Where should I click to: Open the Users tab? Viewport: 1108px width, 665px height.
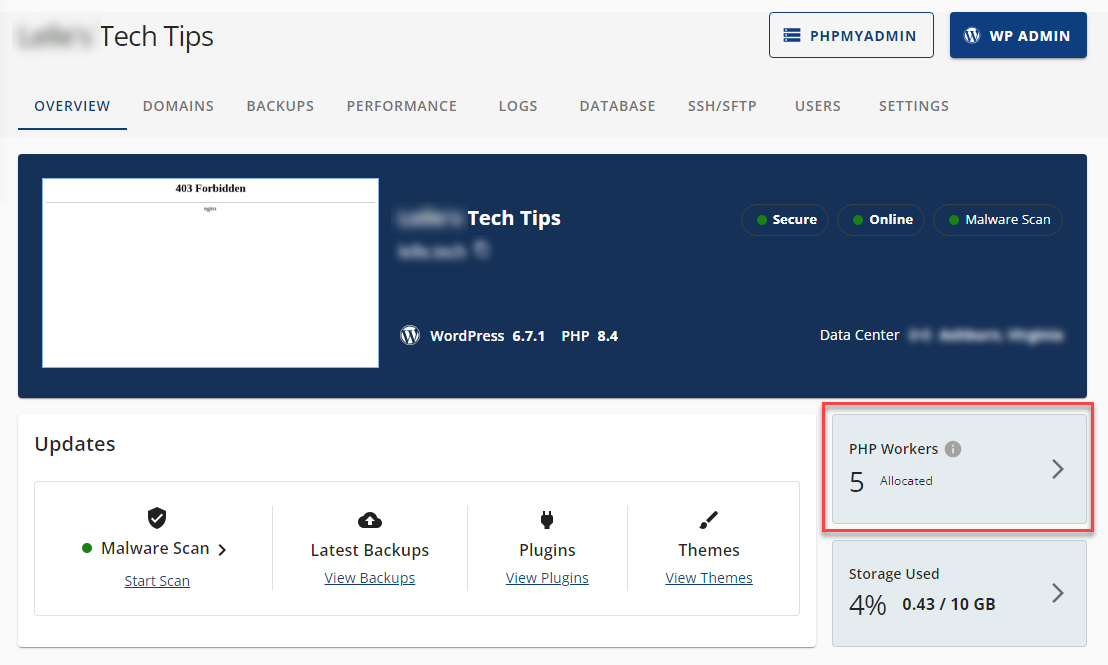[x=818, y=106]
